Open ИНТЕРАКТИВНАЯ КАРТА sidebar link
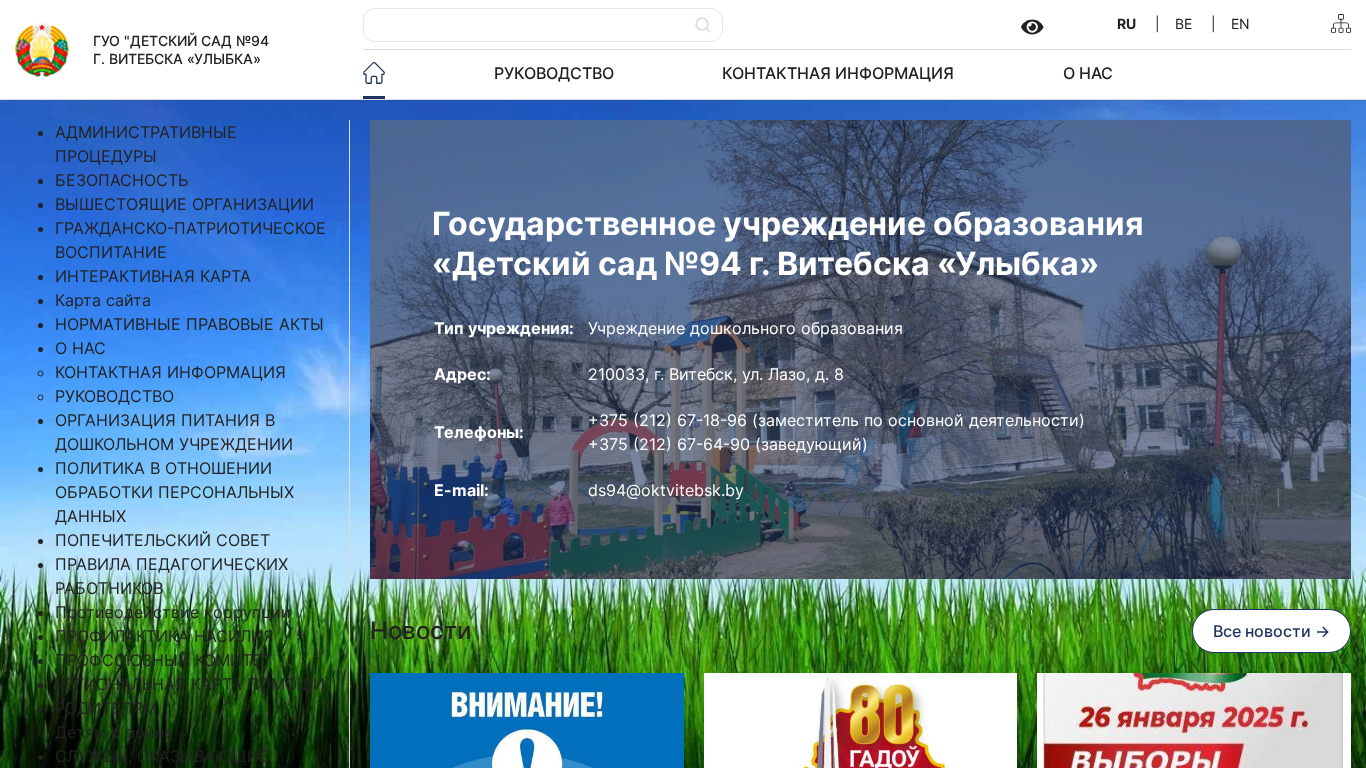Screen dimensions: 1366x768 (x=153, y=276)
